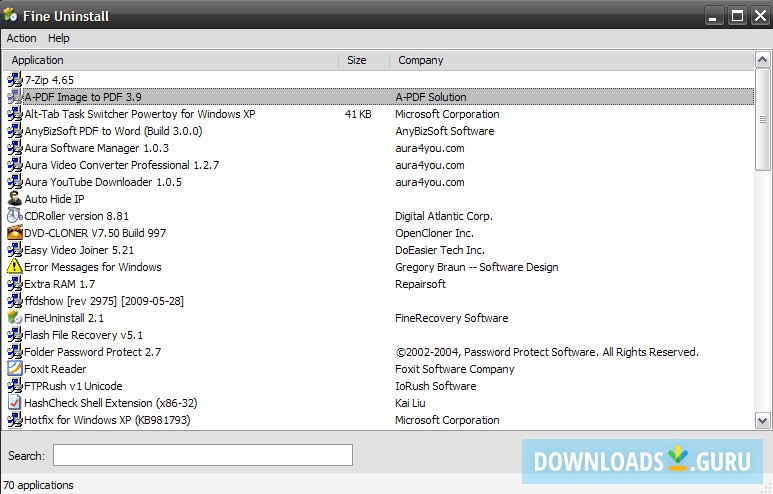
Task: Select Error Messages for Windows entry name
Action: click(x=93, y=267)
